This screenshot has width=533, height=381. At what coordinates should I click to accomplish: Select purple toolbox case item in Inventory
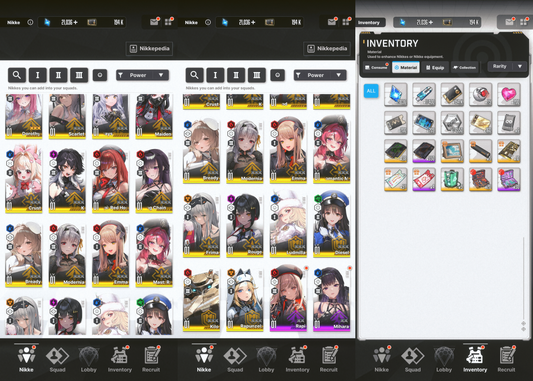[509, 179]
